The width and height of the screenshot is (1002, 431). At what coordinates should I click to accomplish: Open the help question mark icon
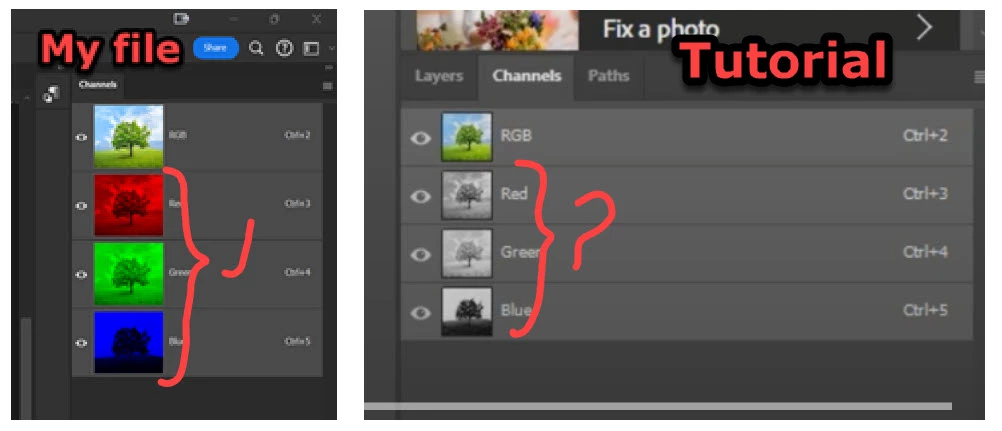click(x=284, y=49)
